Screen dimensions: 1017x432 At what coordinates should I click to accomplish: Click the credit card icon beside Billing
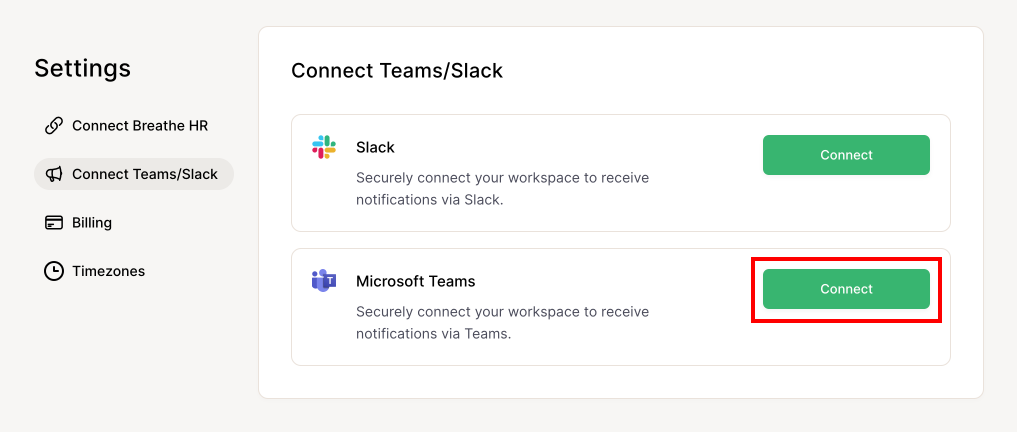54,222
